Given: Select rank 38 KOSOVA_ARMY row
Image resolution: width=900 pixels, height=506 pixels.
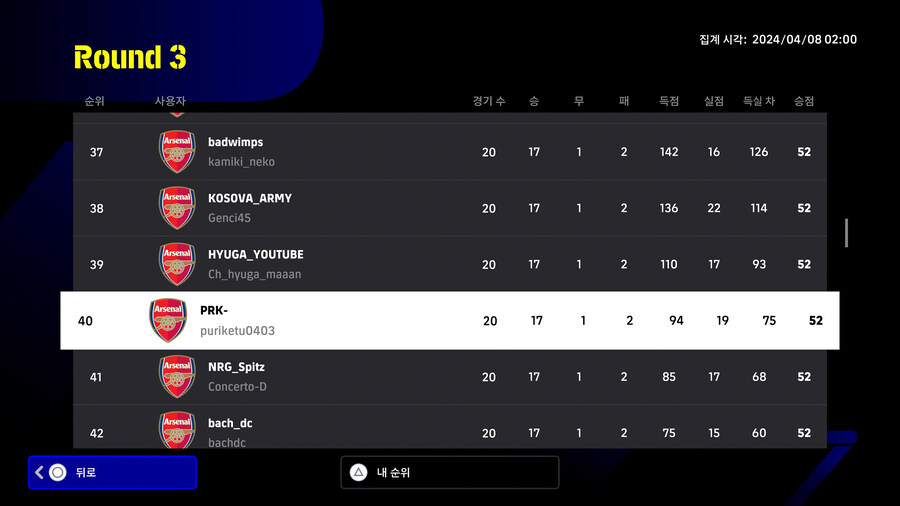Looking at the screenshot, I should click(450, 208).
